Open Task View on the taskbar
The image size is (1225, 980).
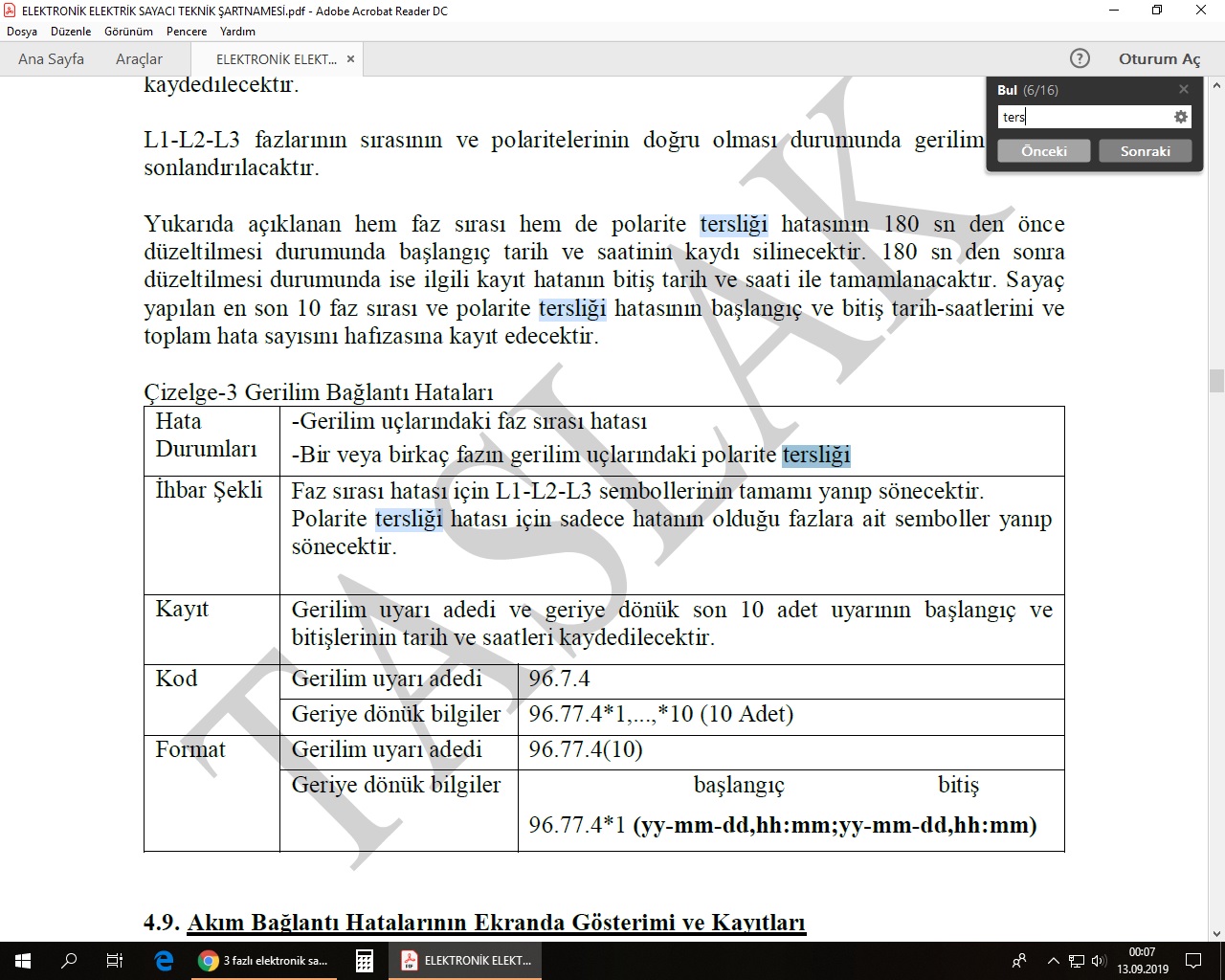click(115, 961)
